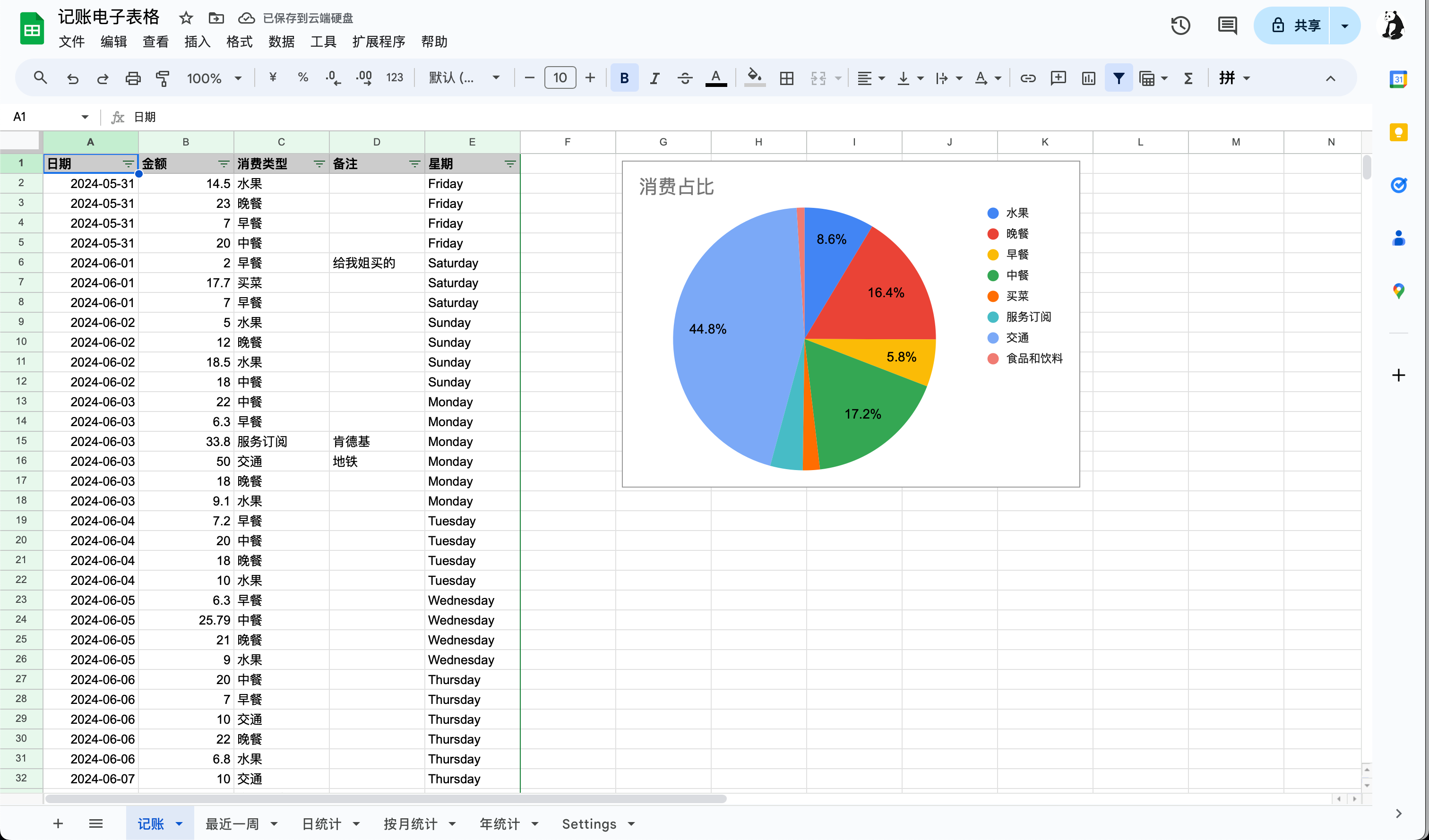The height and width of the screenshot is (840, 1429).
Task: Open the name box dropdown
Action: pyautogui.click(x=85, y=117)
